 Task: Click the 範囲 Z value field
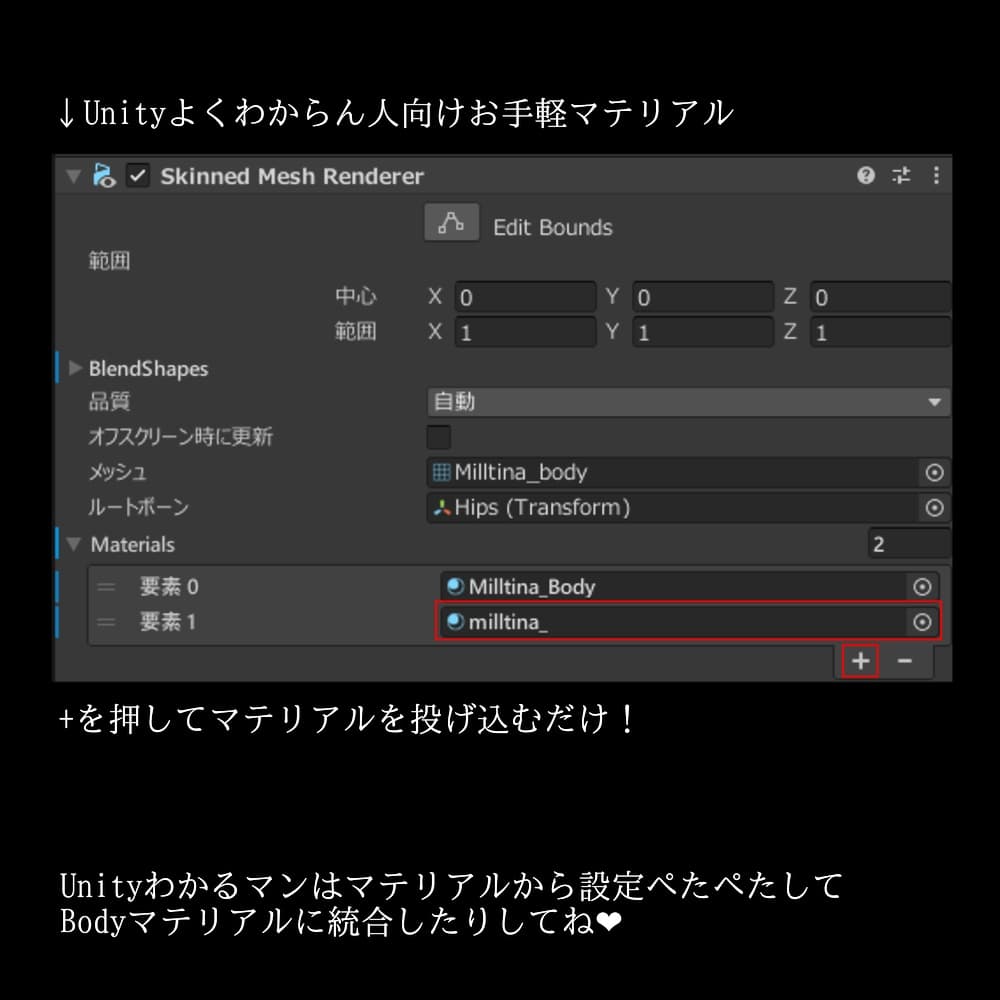(880, 332)
